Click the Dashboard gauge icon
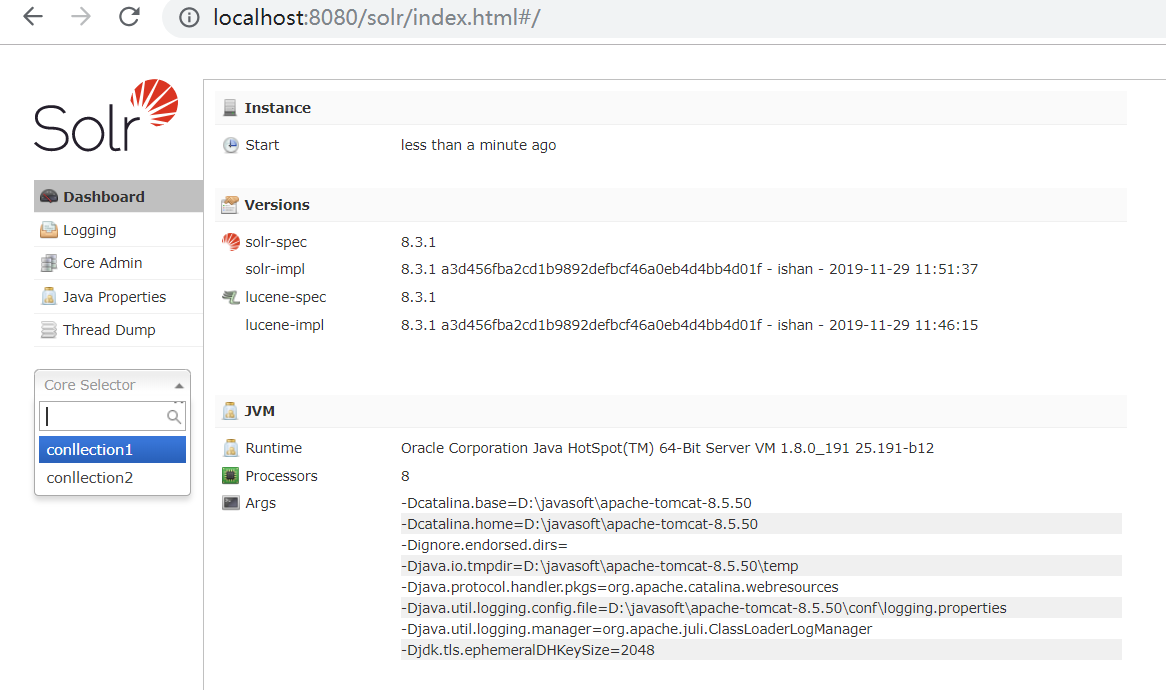1166x690 pixels. [48, 196]
